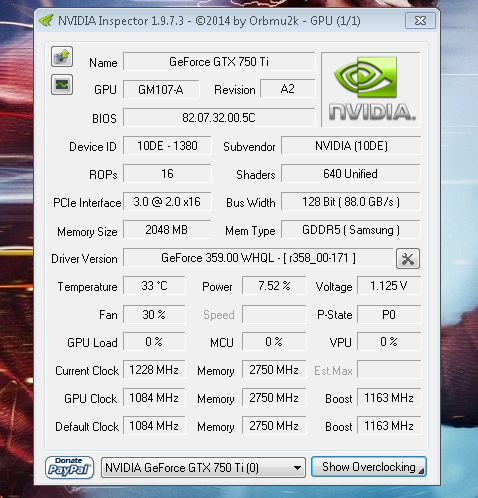
Task: Click the screenshot upload camera icon
Action: (x=62, y=56)
